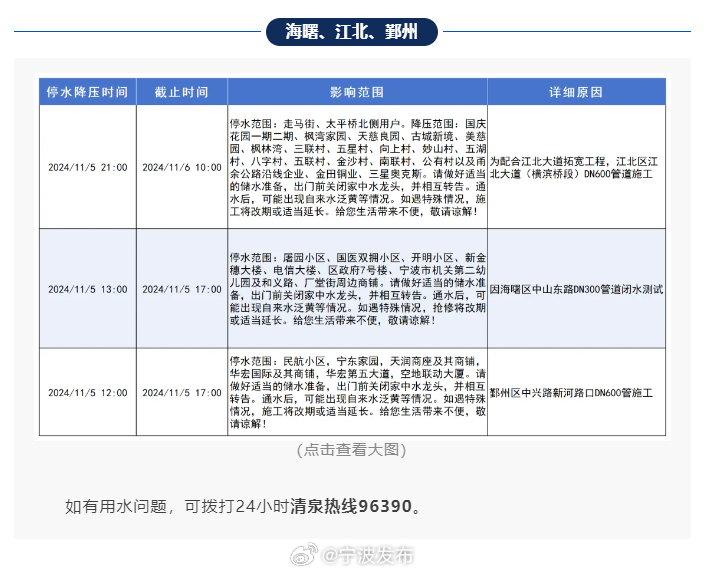Click the 影响范围 column header
Image resolution: width=708 pixels, height=574 pixels.
357,92
